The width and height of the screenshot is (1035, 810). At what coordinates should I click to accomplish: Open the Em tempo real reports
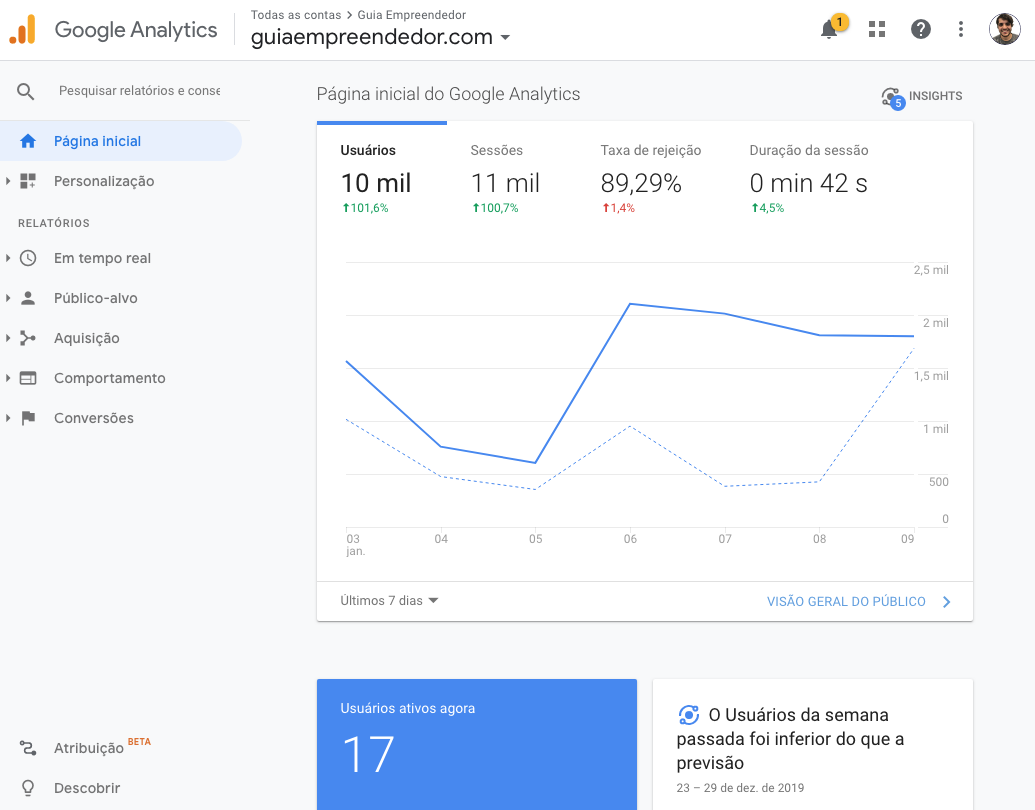pos(102,258)
